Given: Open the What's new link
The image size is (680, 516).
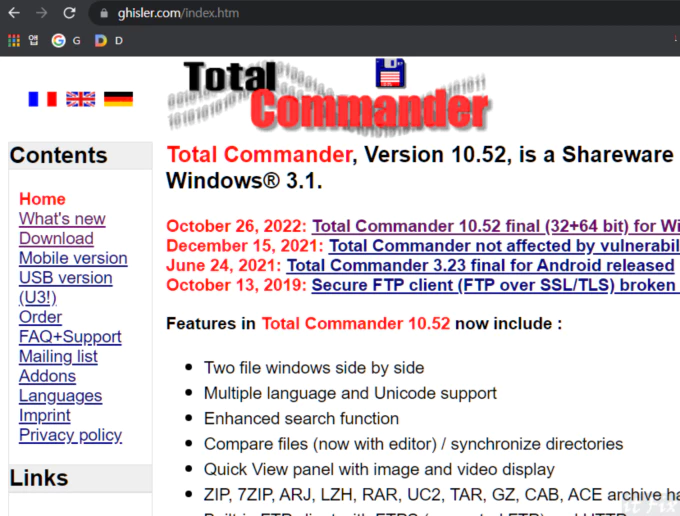Looking at the screenshot, I should pos(62,219).
